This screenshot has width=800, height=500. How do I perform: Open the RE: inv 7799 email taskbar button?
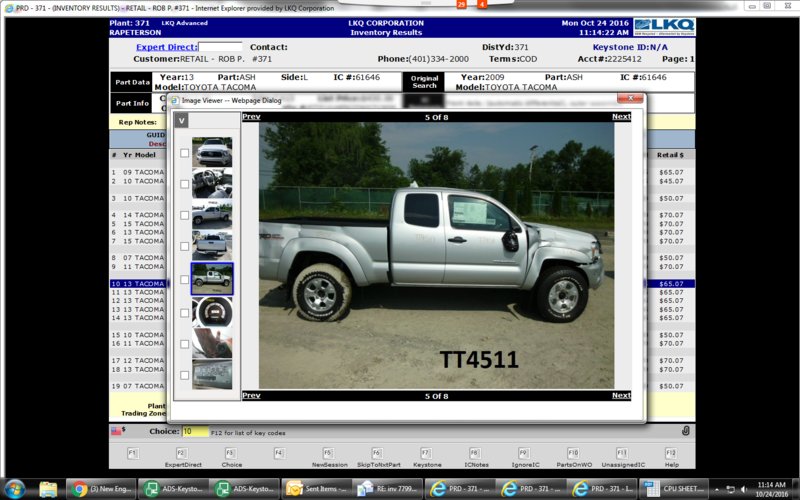(x=388, y=489)
